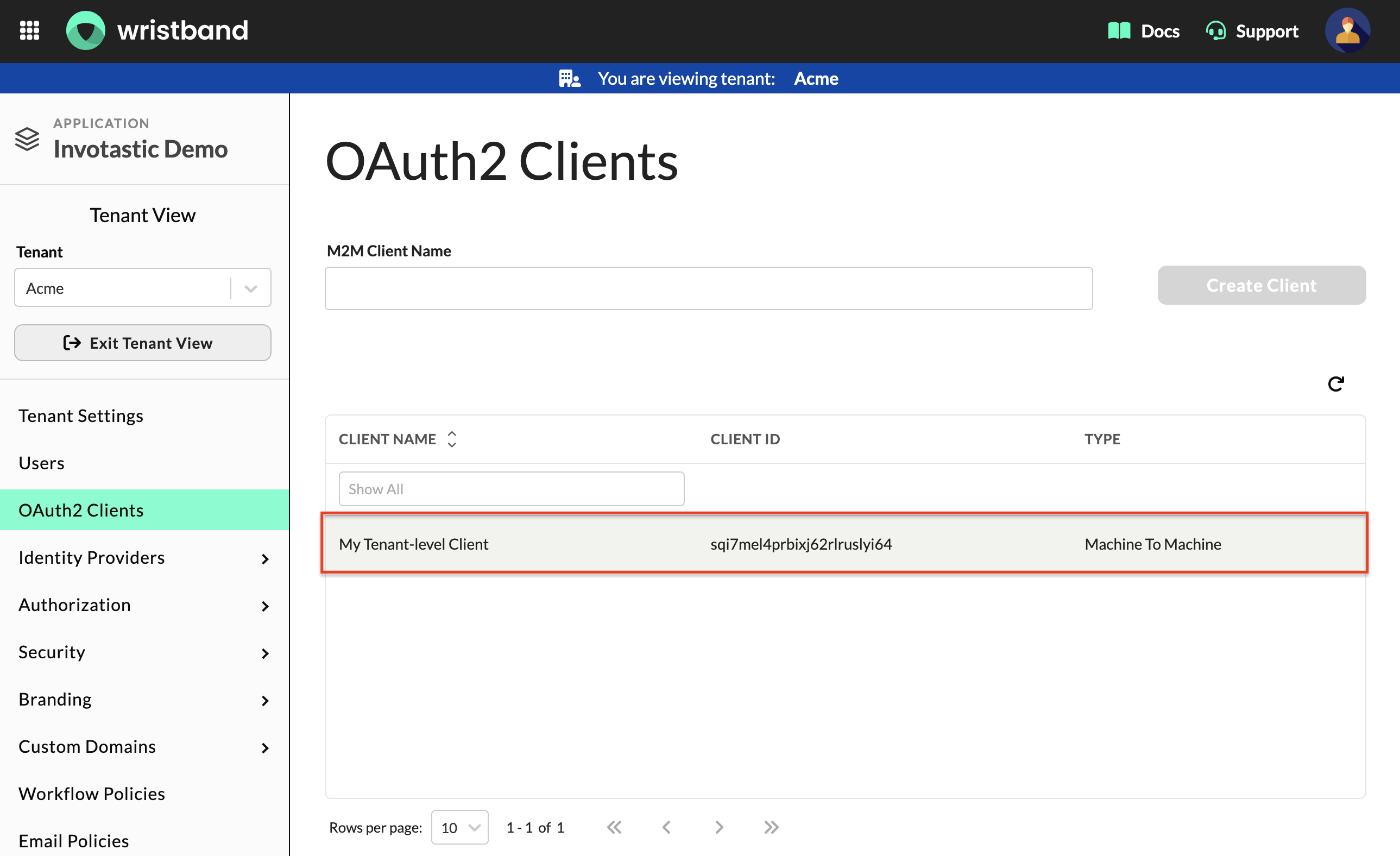Screen dimensions: 1400x856
Task: Open the Support link
Action: tap(1266, 31)
